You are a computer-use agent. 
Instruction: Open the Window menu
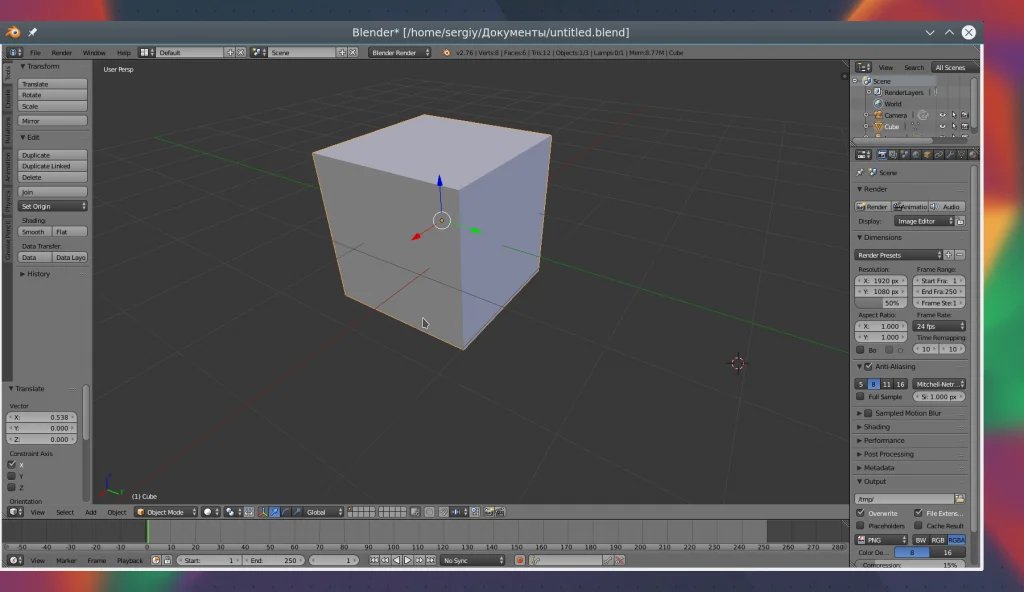pyautogui.click(x=93, y=52)
